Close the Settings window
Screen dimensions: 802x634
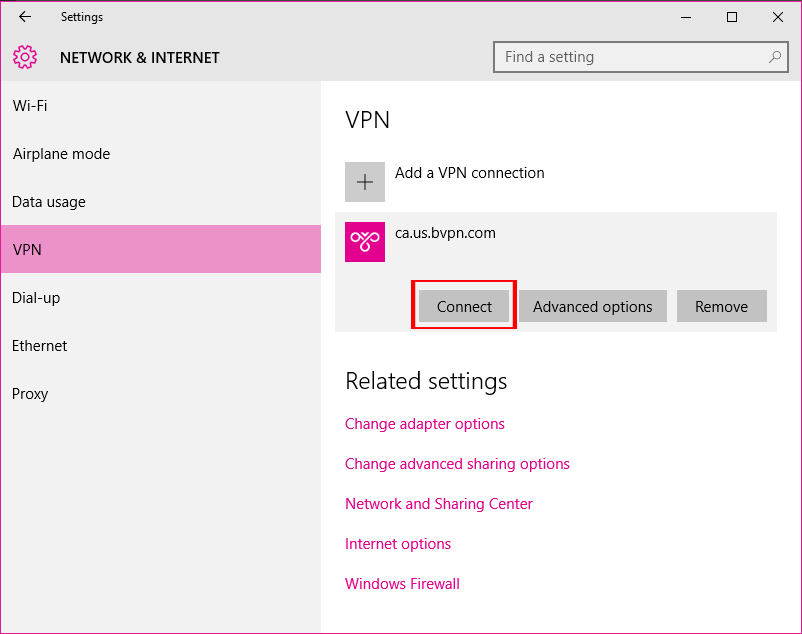coord(778,17)
